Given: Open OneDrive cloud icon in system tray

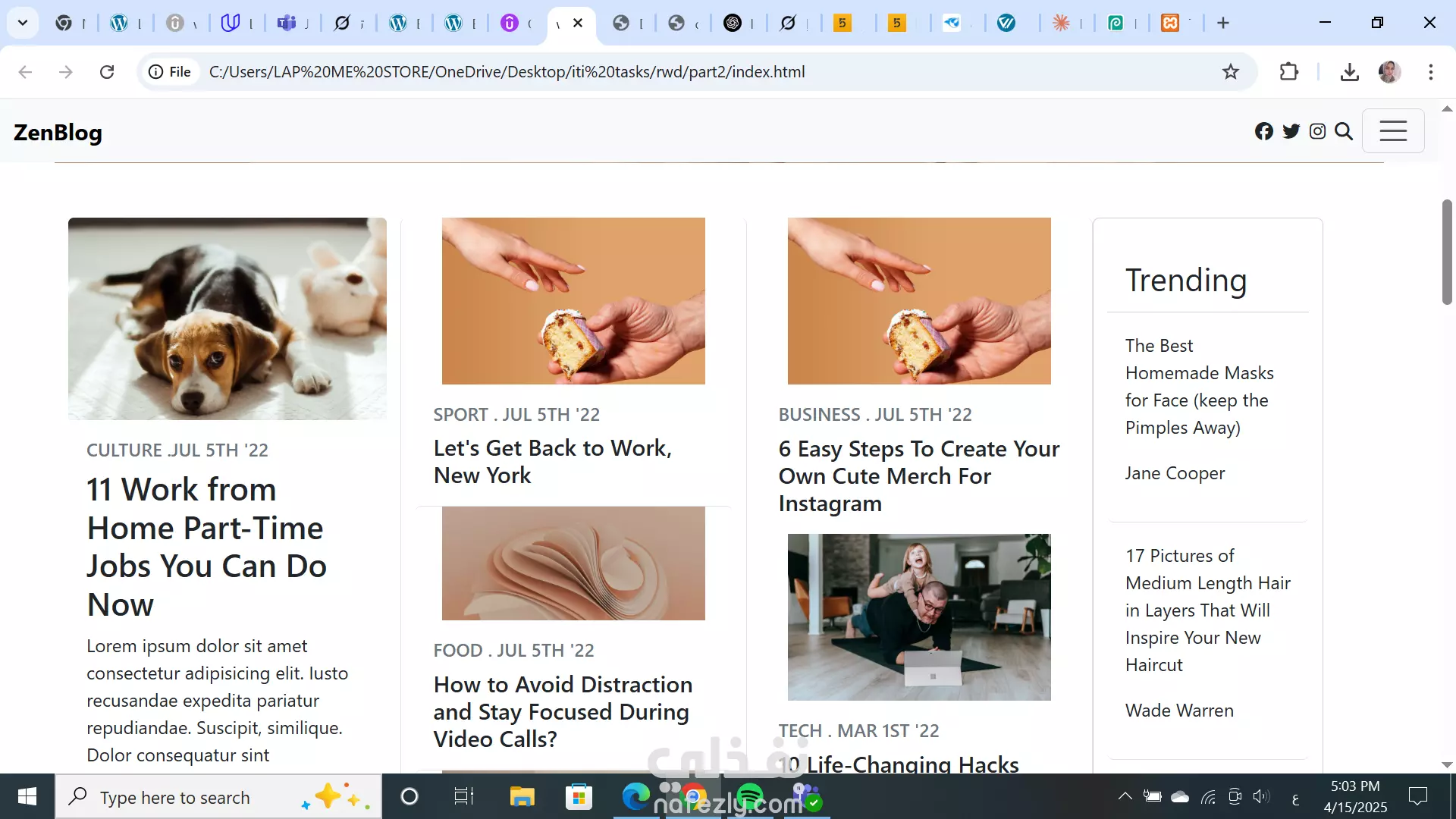Looking at the screenshot, I should coord(1180,796).
